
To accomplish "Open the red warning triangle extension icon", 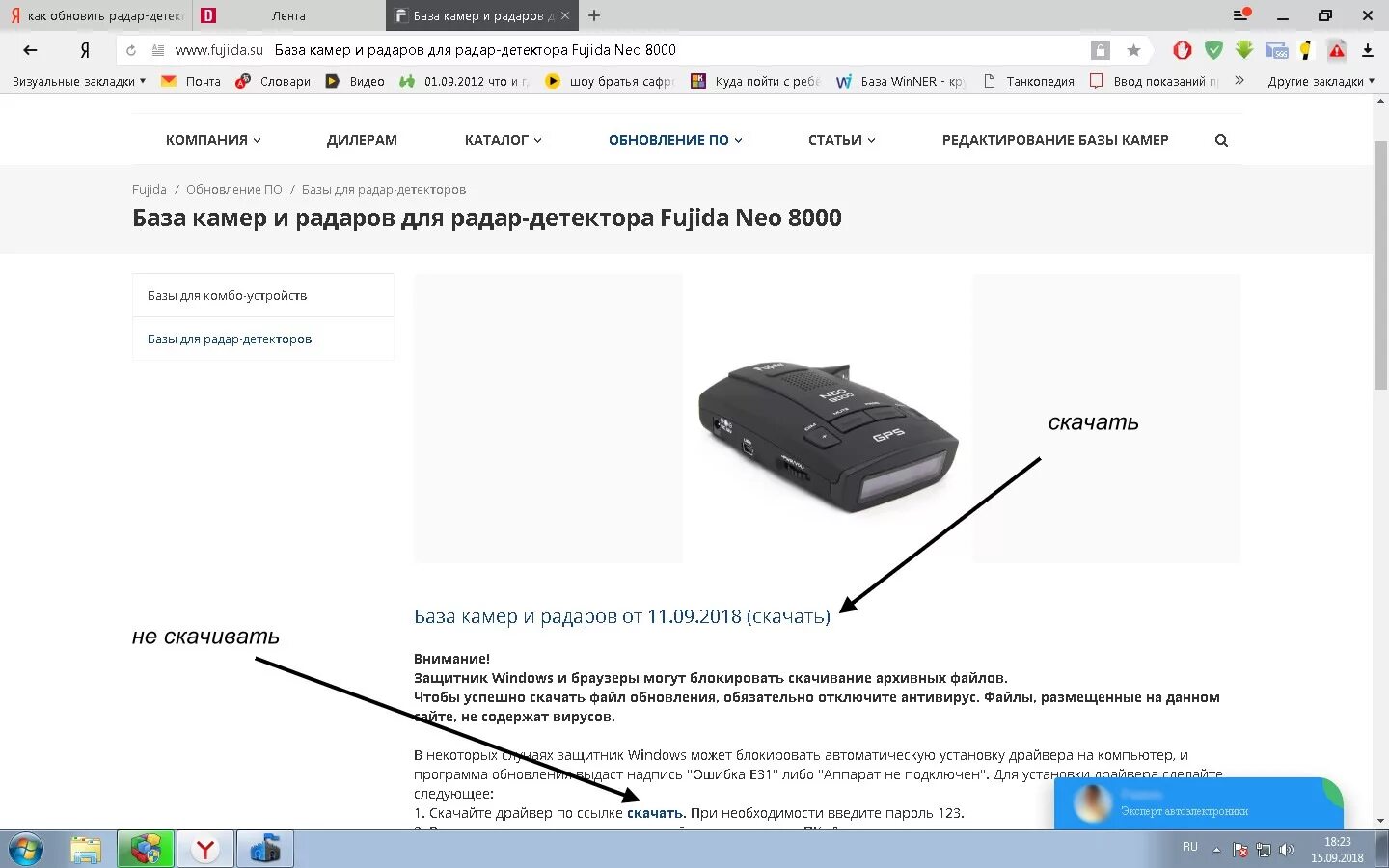I will click(1336, 50).
